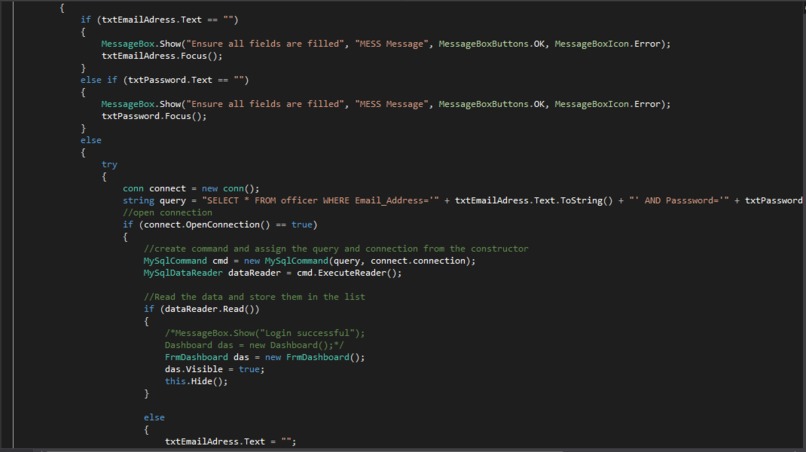Click the 'conn connect = new conn();' line
Viewport: 806px width, 452px height.
(x=191, y=188)
